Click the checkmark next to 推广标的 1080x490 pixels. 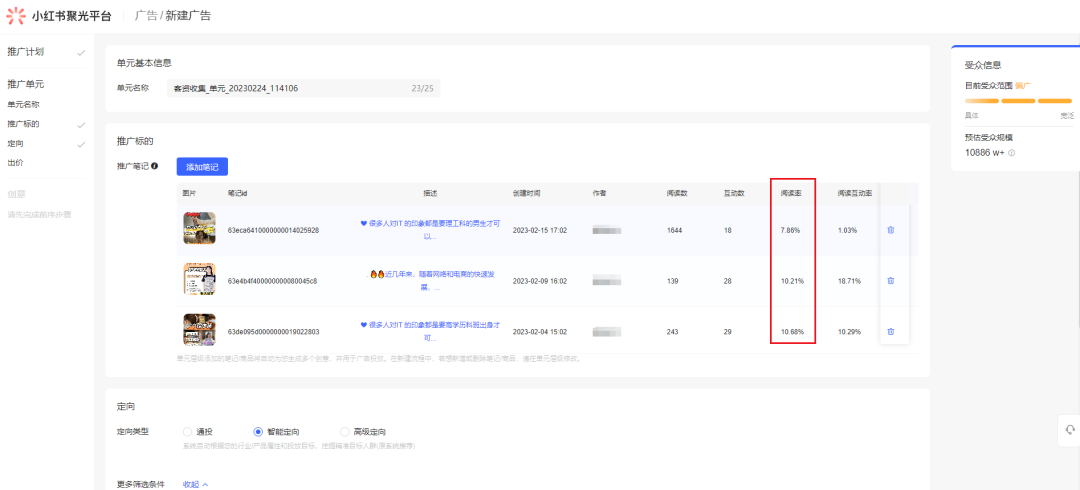point(81,125)
